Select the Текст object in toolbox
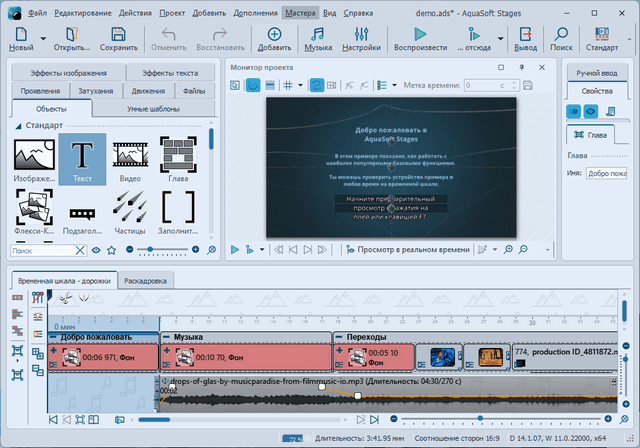 (82, 160)
